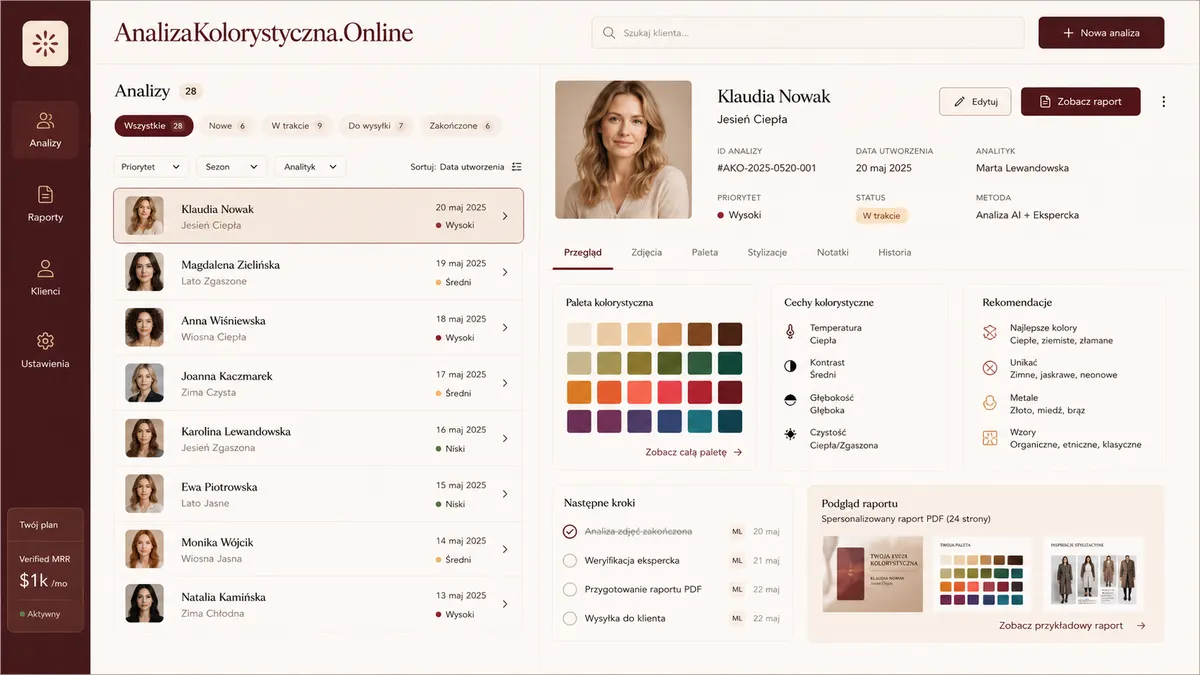Click the Głębokość icon
Viewport: 1200px width, 675px height.
click(x=790, y=400)
